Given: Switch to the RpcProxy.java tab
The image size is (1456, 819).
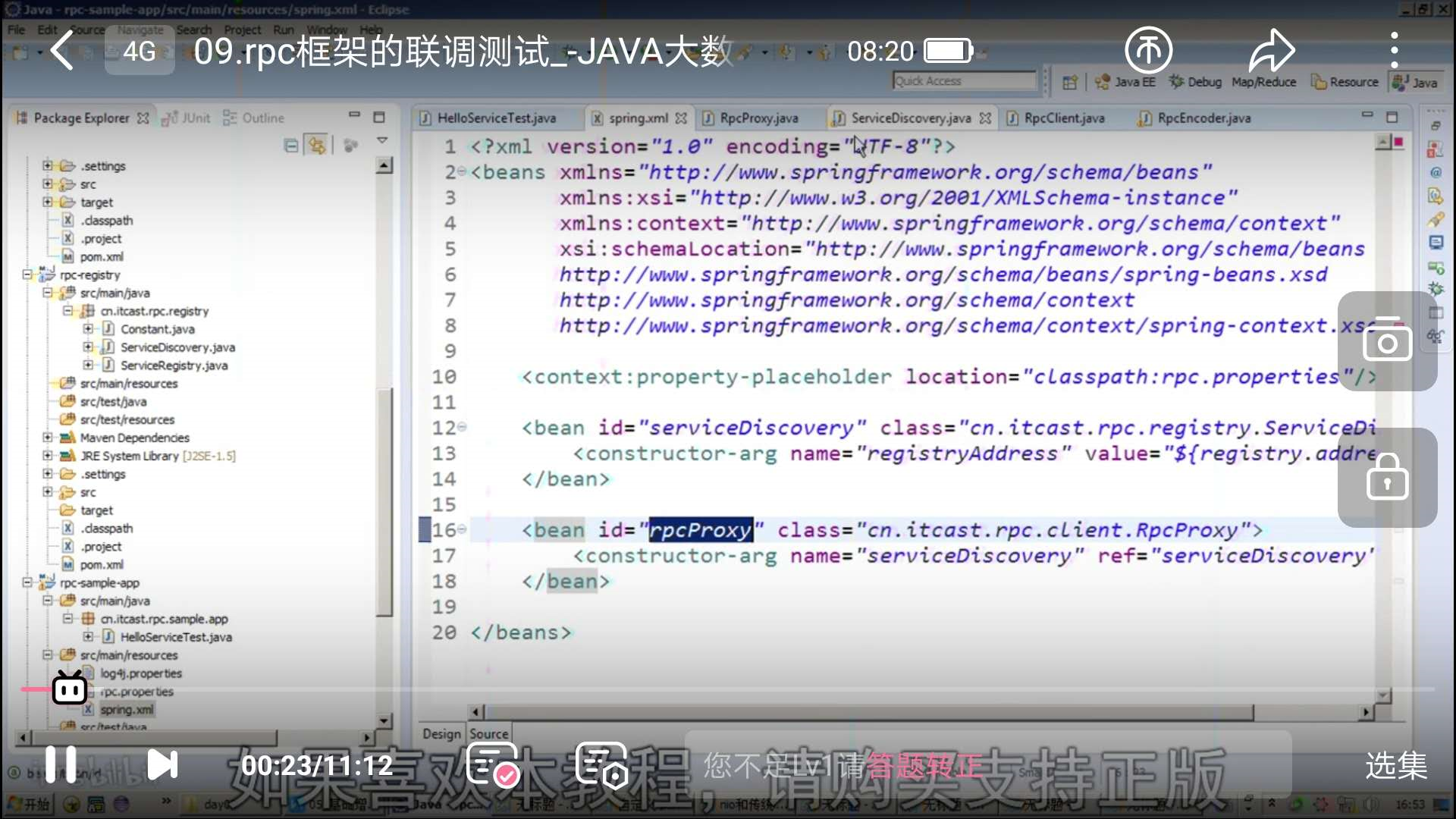Looking at the screenshot, I should [750, 118].
